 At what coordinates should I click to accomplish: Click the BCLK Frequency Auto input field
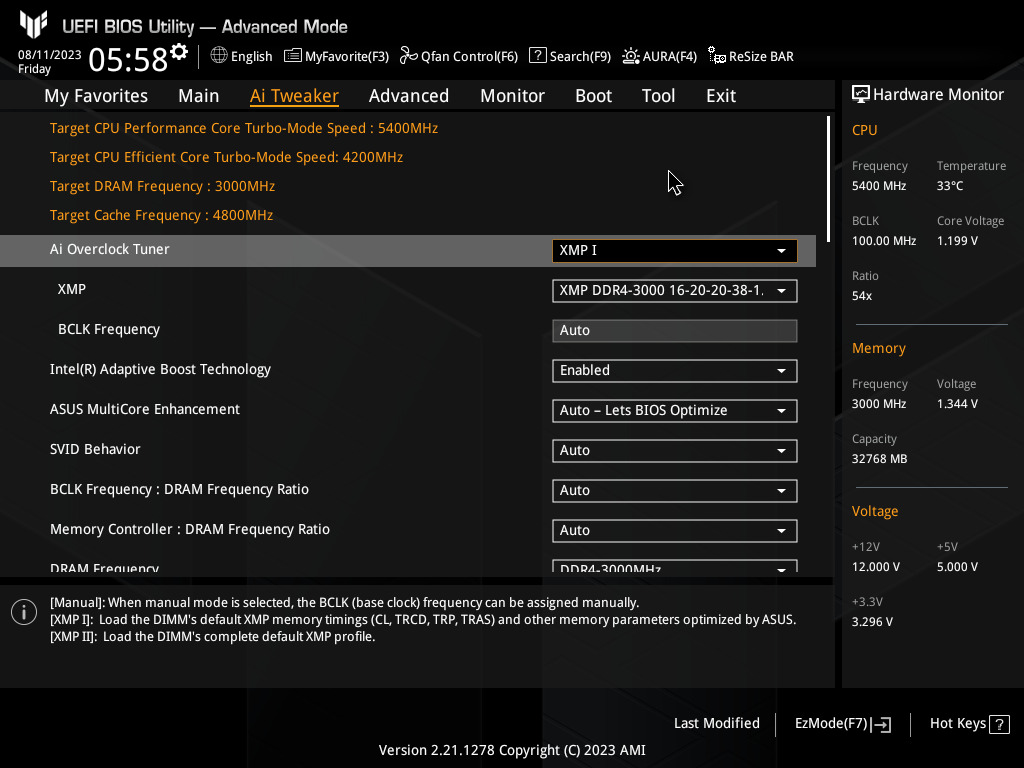[x=675, y=330]
